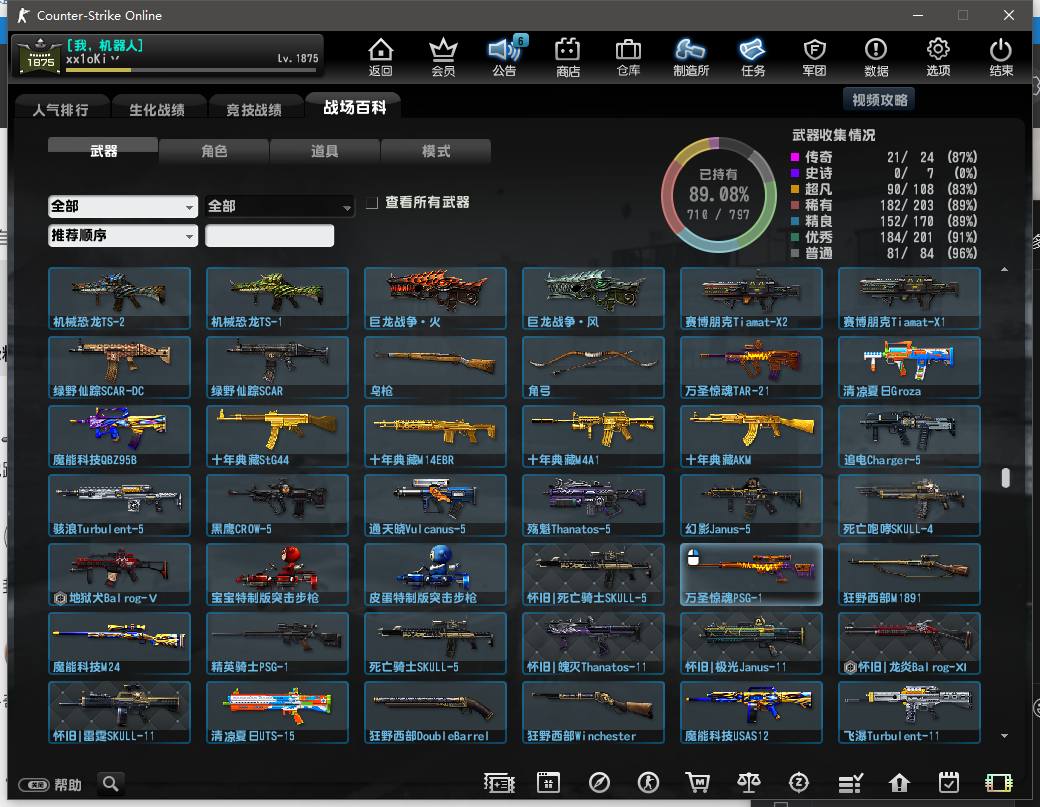Click the player rank emblem 1875
Image resolution: width=1040 pixels, height=807 pixels.
click(x=40, y=56)
